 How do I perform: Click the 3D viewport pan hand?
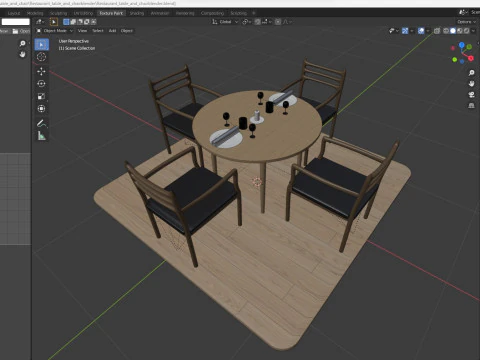point(471,84)
